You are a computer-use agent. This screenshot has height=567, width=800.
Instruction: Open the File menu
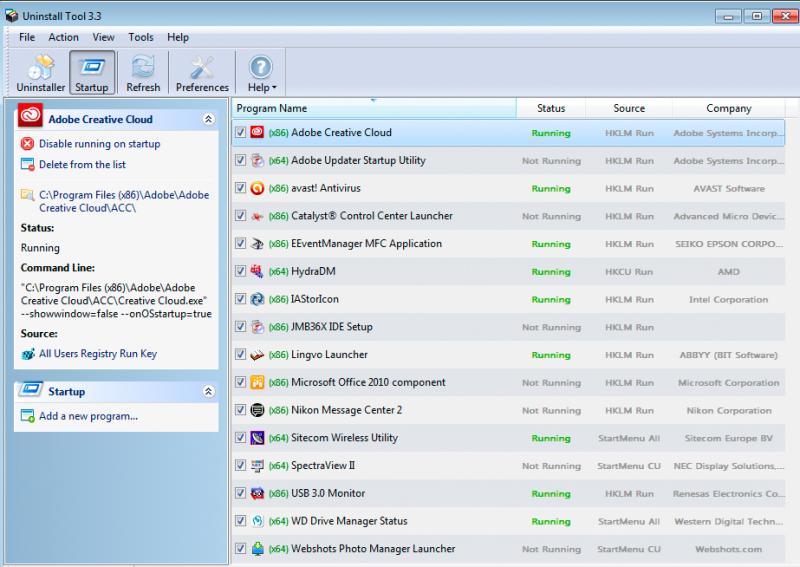coord(27,37)
